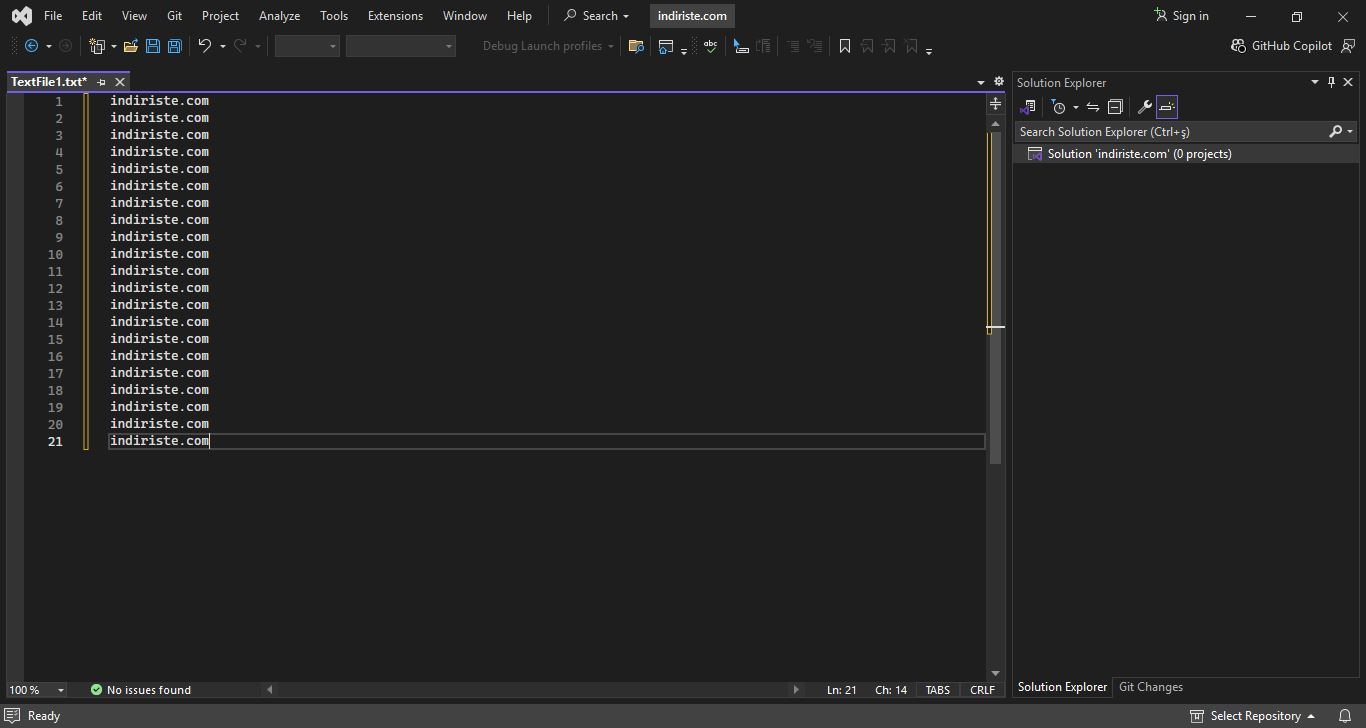Open the Debug Launch profiles dropdown
The height and width of the screenshot is (728, 1366).
pos(548,46)
